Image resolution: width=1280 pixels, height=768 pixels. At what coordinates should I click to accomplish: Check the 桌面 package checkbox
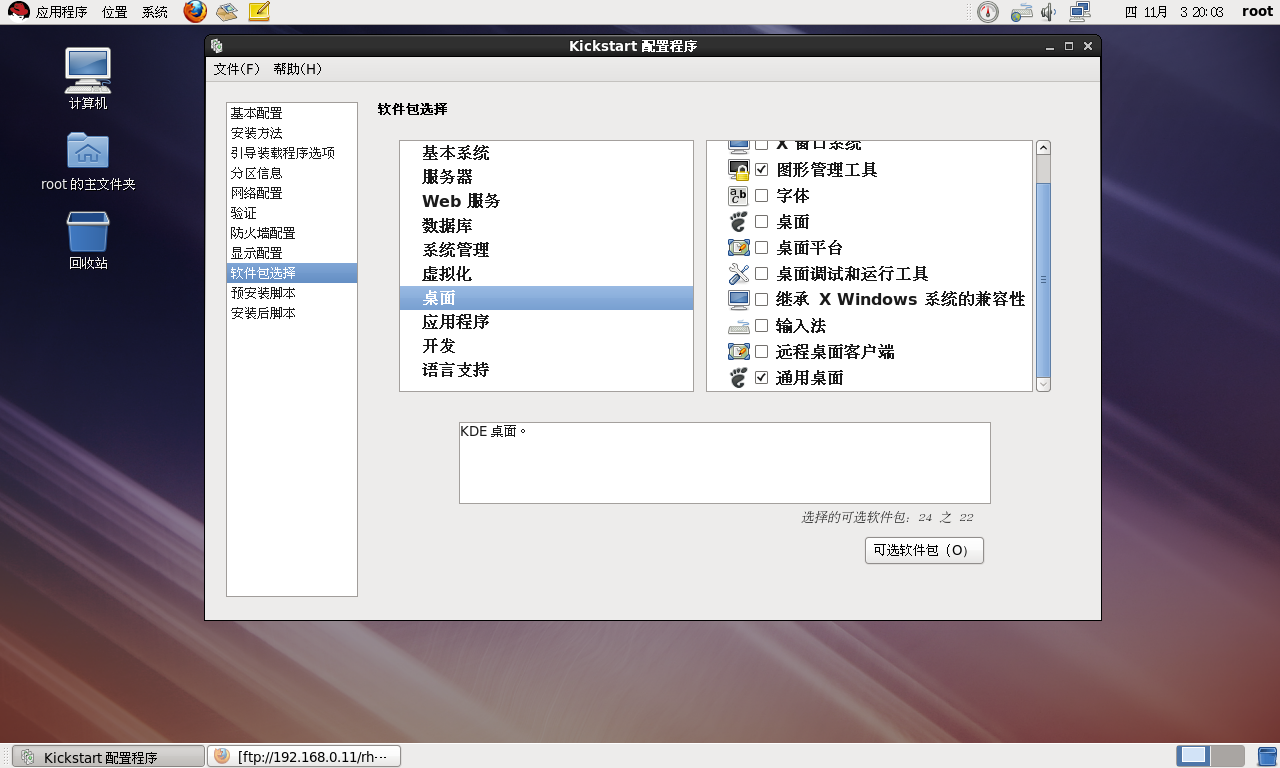762,222
